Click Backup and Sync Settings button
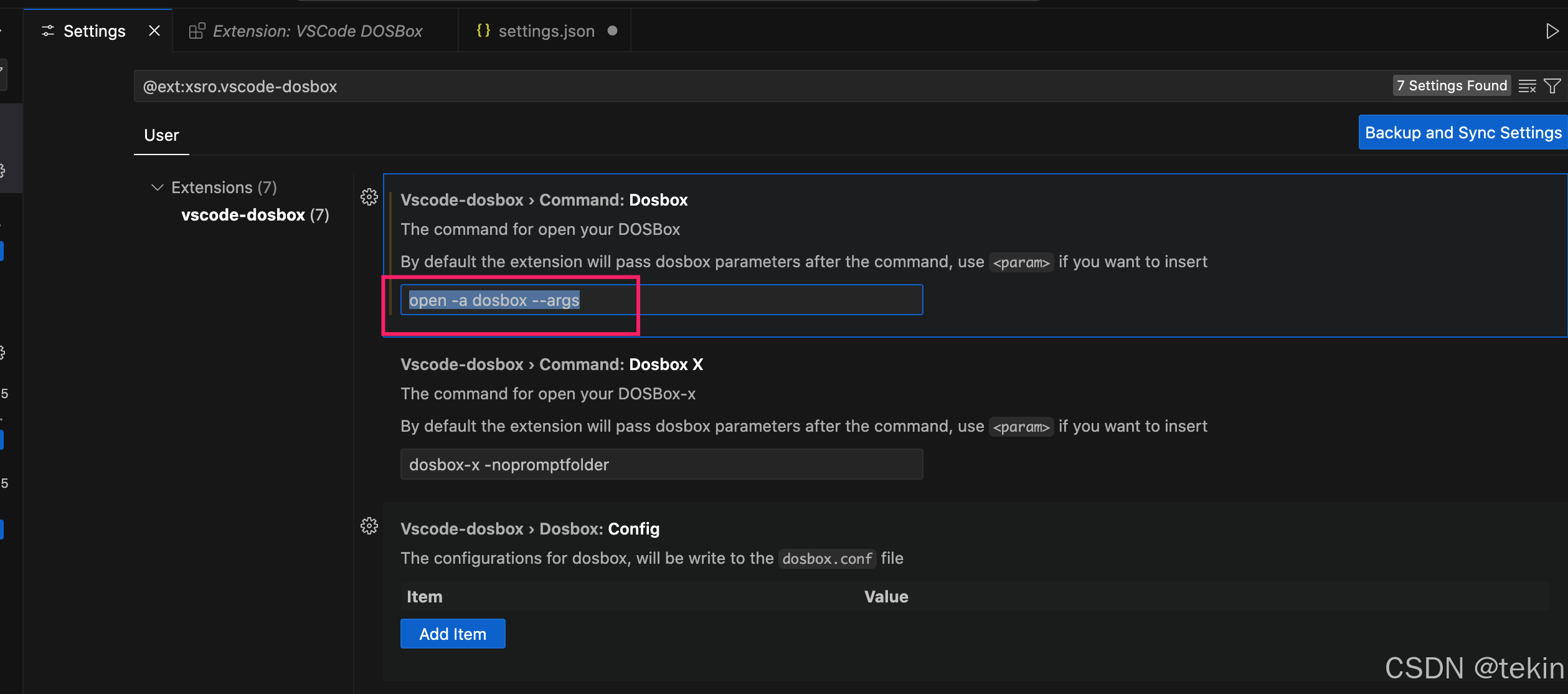 [x=1463, y=132]
